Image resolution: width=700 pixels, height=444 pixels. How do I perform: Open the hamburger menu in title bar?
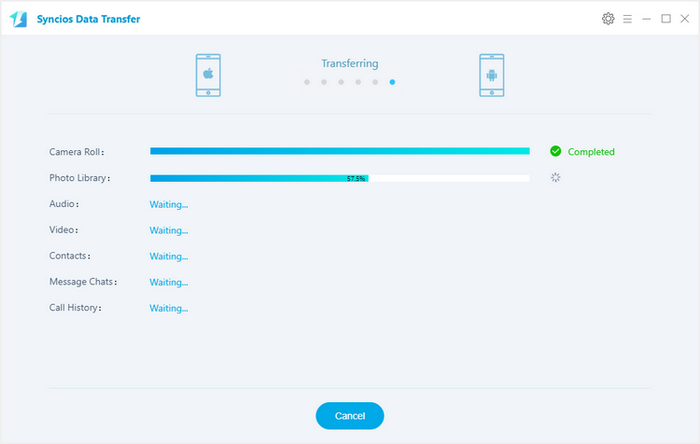(627, 19)
